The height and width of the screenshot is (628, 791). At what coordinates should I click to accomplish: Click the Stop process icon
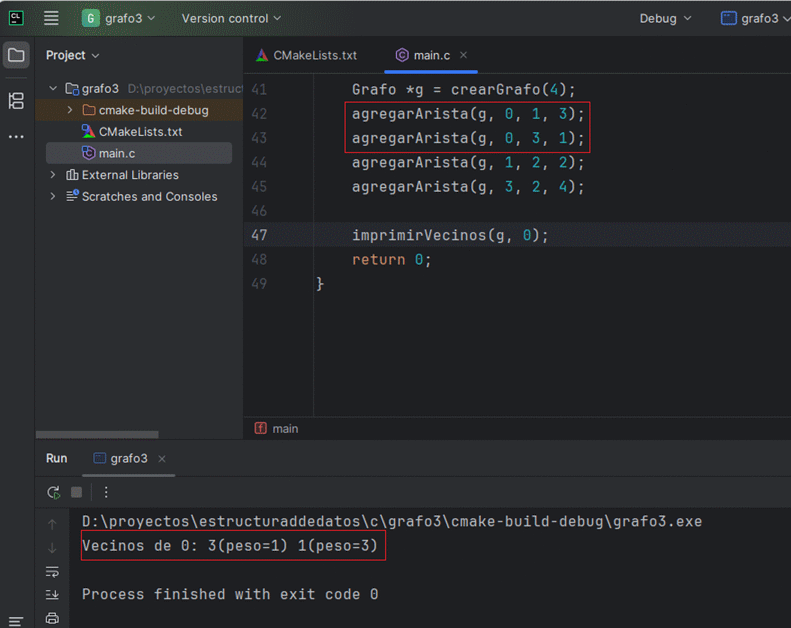(x=76, y=492)
